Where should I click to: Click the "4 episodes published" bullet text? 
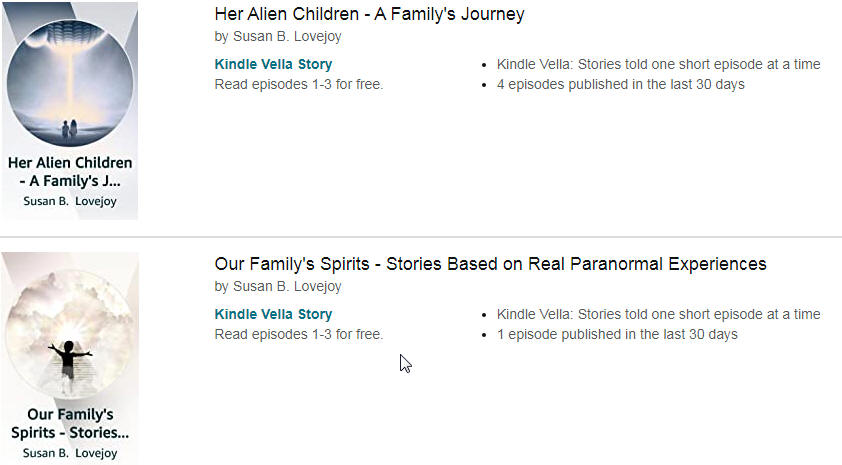pos(620,84)
